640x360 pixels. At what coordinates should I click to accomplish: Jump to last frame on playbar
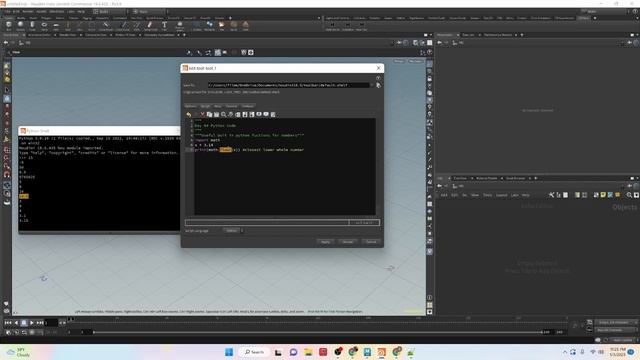(40, 323)
